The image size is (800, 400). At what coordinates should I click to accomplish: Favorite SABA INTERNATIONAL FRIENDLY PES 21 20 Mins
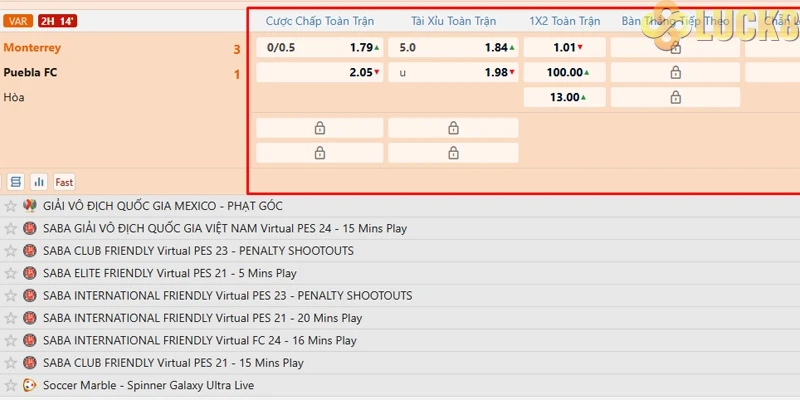[10, 318]
